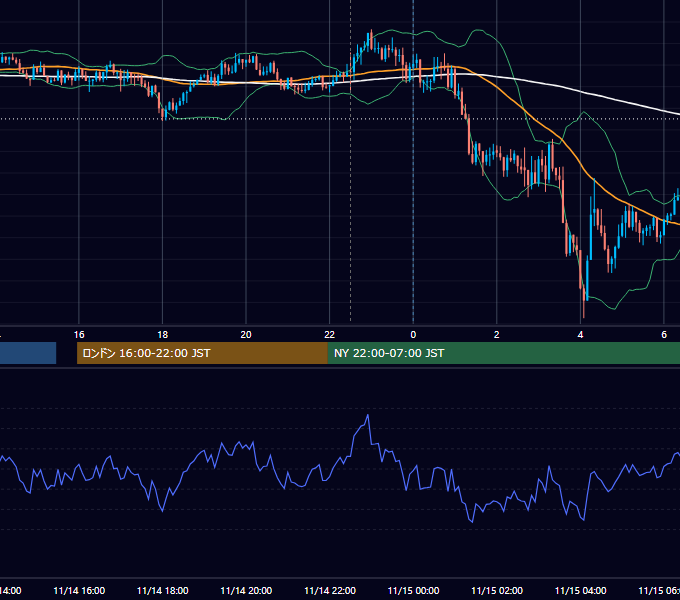Viewport: 680px width, 600px height.
Task: Click the 11/14 20:00 date label
Action: click(246, 591)
